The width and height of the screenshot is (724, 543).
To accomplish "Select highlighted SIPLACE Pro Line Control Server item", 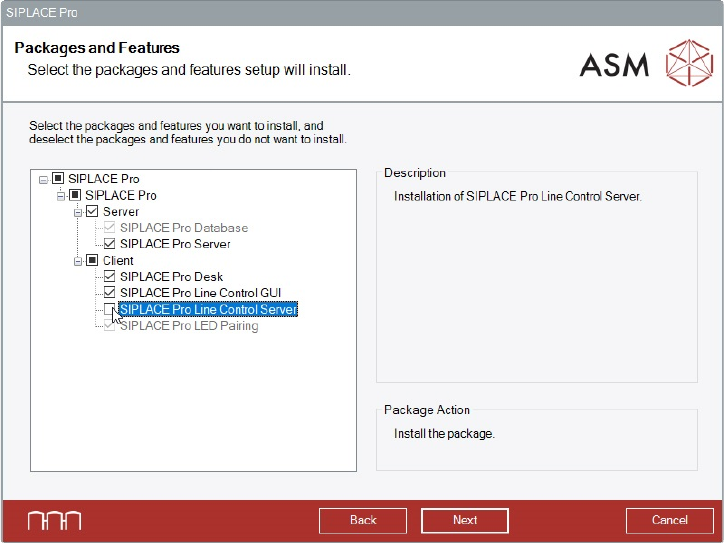I will [x=208, y=309].
